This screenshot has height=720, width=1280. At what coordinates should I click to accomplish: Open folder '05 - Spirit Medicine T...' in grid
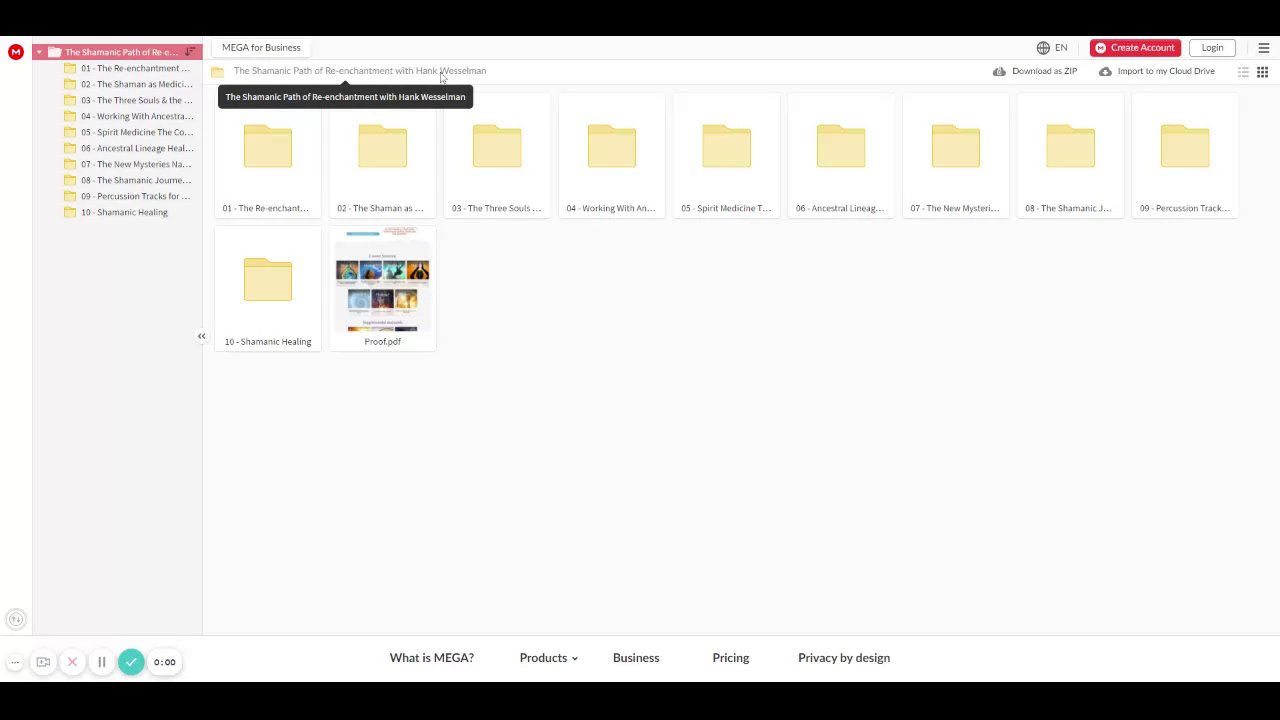(x=726, y=156)
